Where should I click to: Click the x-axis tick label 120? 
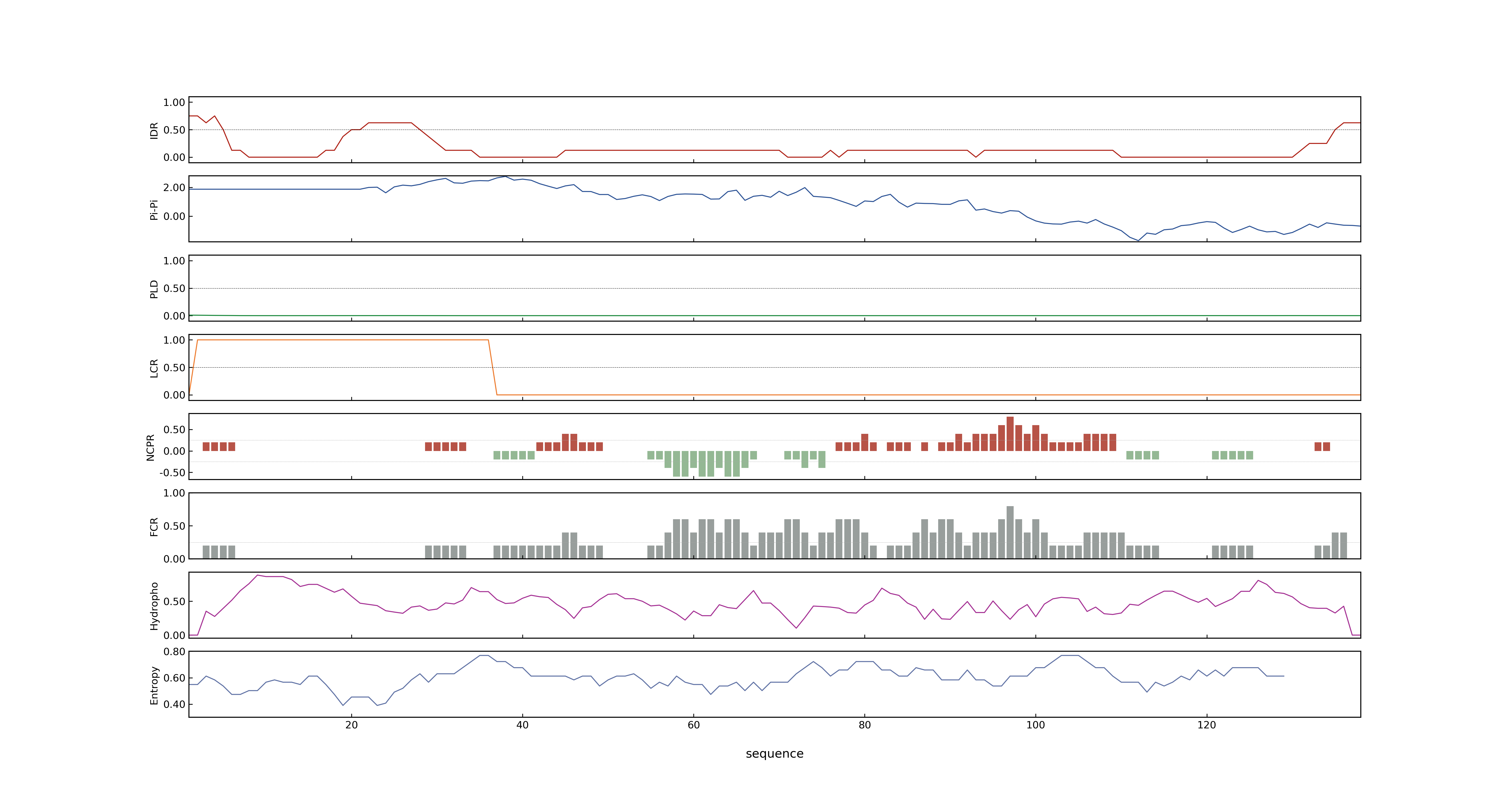click(x=1207, y=725)
